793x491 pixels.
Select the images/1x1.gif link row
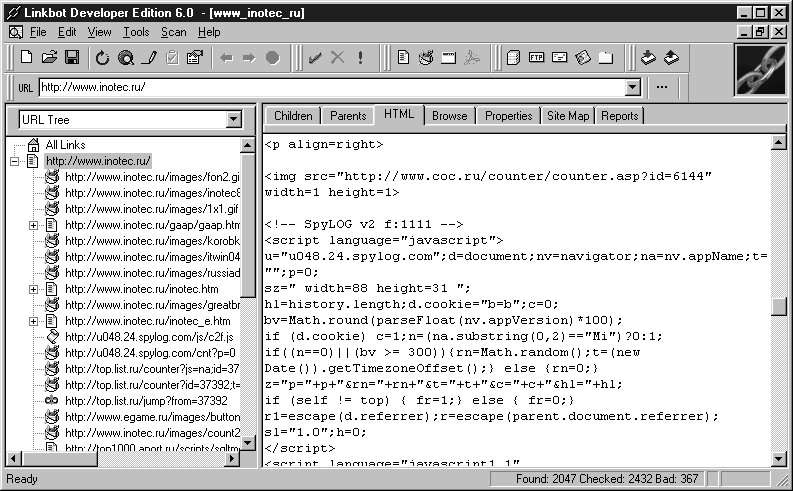tap(152, 209)
